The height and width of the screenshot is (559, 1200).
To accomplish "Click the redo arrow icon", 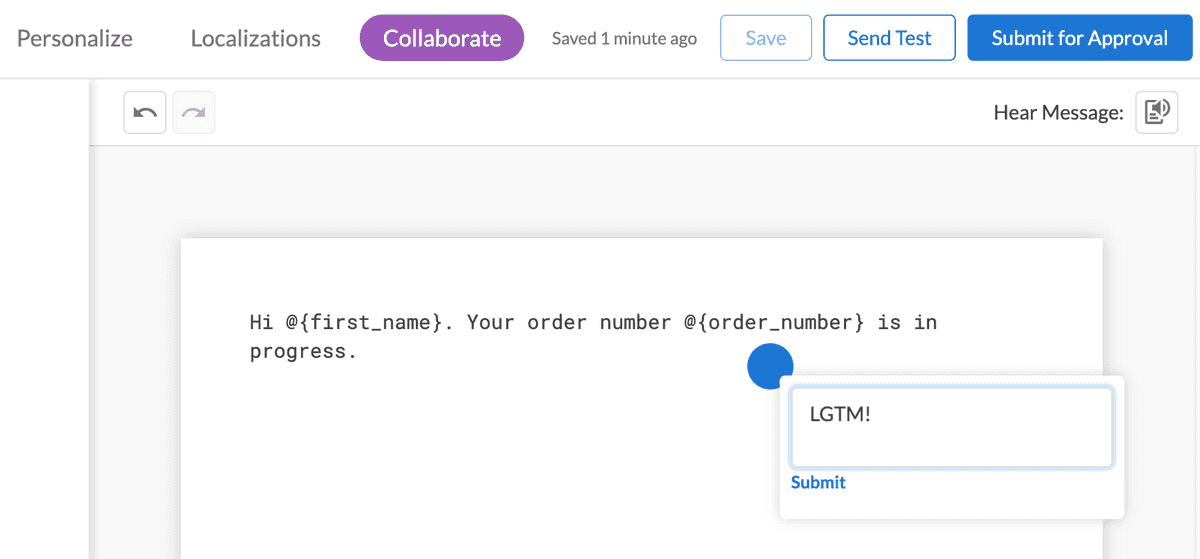I will coord(194,112).
